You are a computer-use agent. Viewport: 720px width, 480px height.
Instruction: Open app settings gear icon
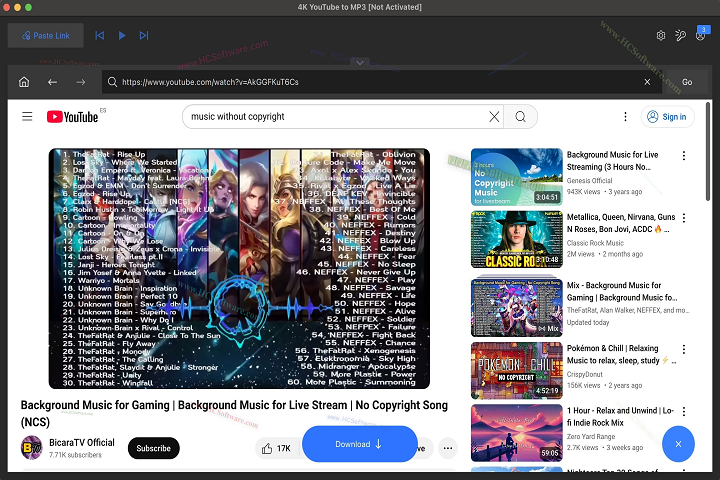pos(660,35)
